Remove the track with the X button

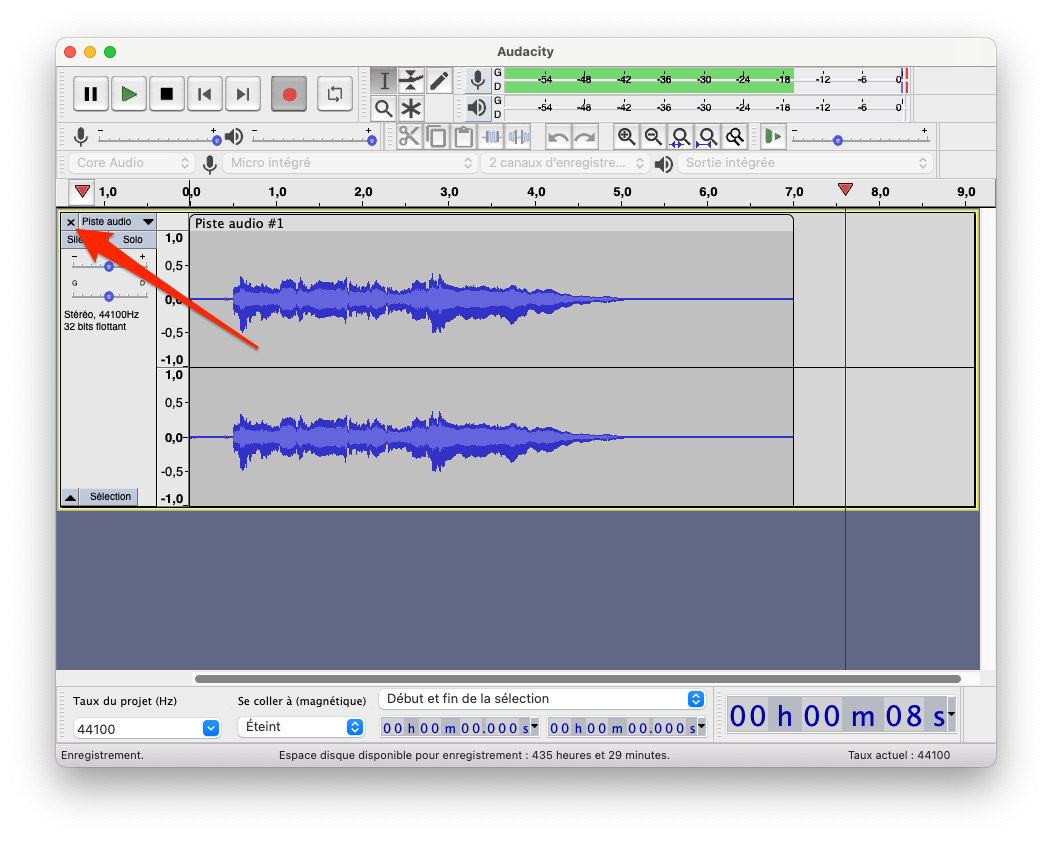coord(71,222)
